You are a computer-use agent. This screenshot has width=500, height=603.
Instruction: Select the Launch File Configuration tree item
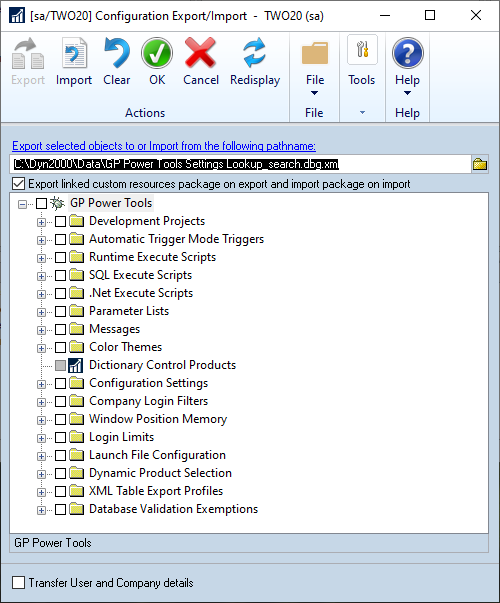point(157,455)
